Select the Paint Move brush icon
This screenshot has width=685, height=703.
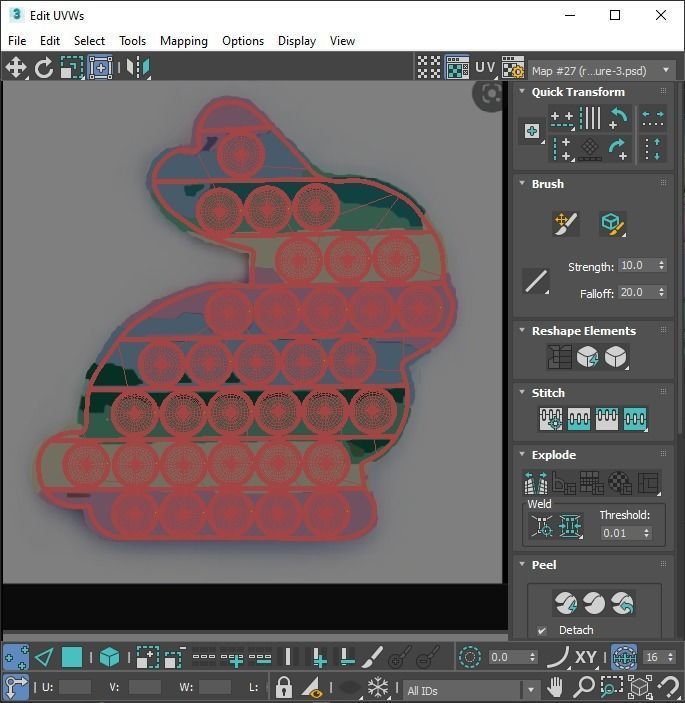click(x=566, y=223)
